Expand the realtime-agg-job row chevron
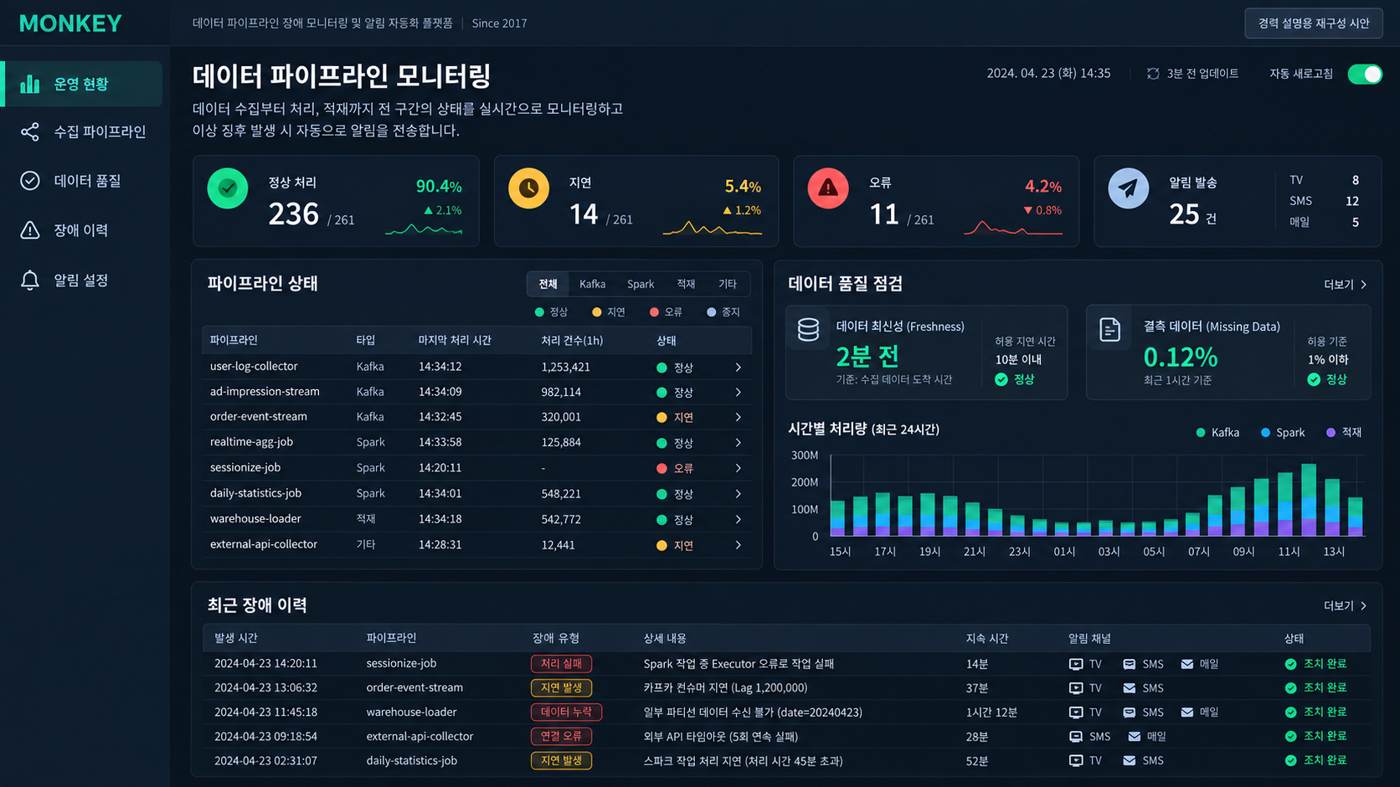This screenshot has height=787, width=1400. click(x=738, y=443)
